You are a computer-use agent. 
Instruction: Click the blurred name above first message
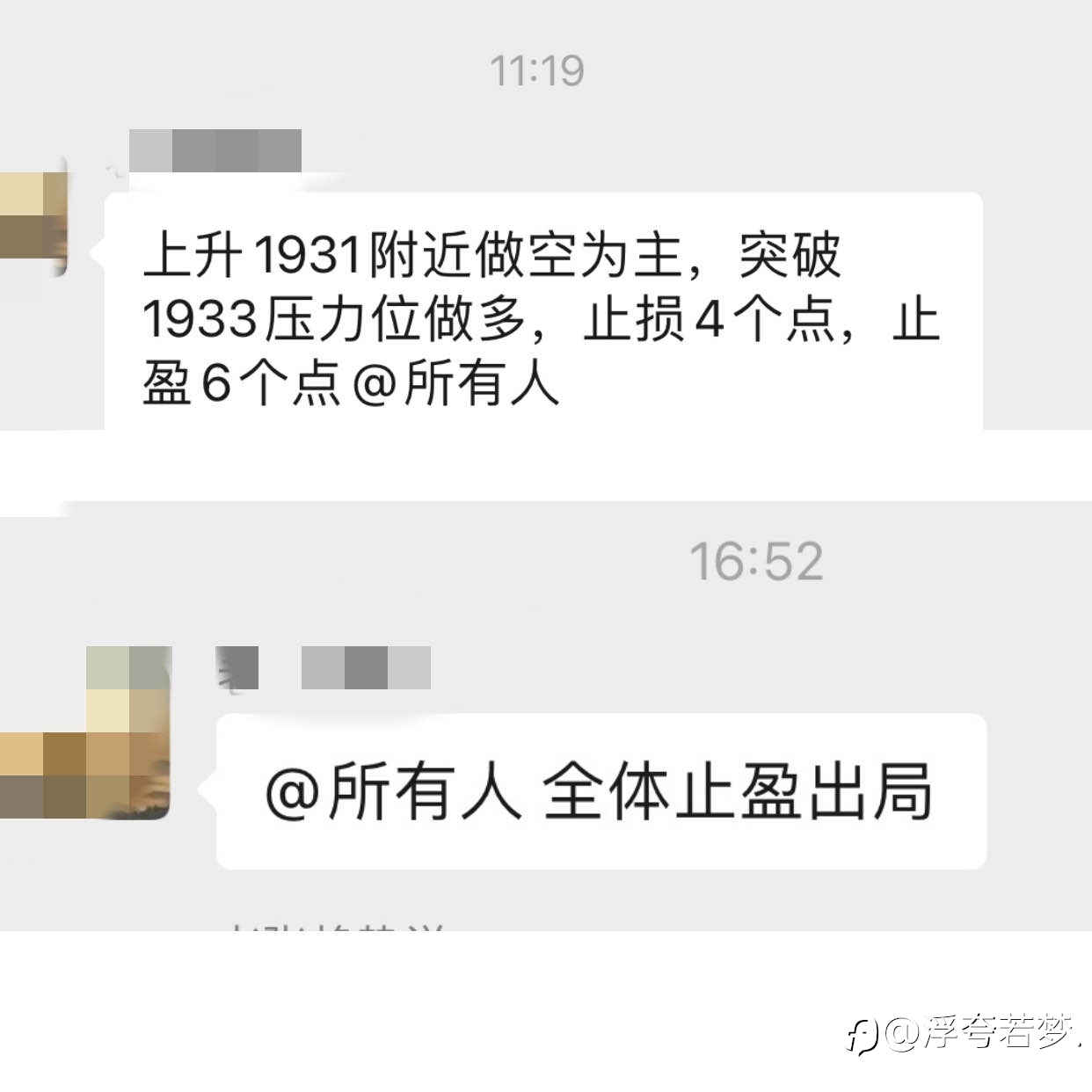tap(215, 150)
